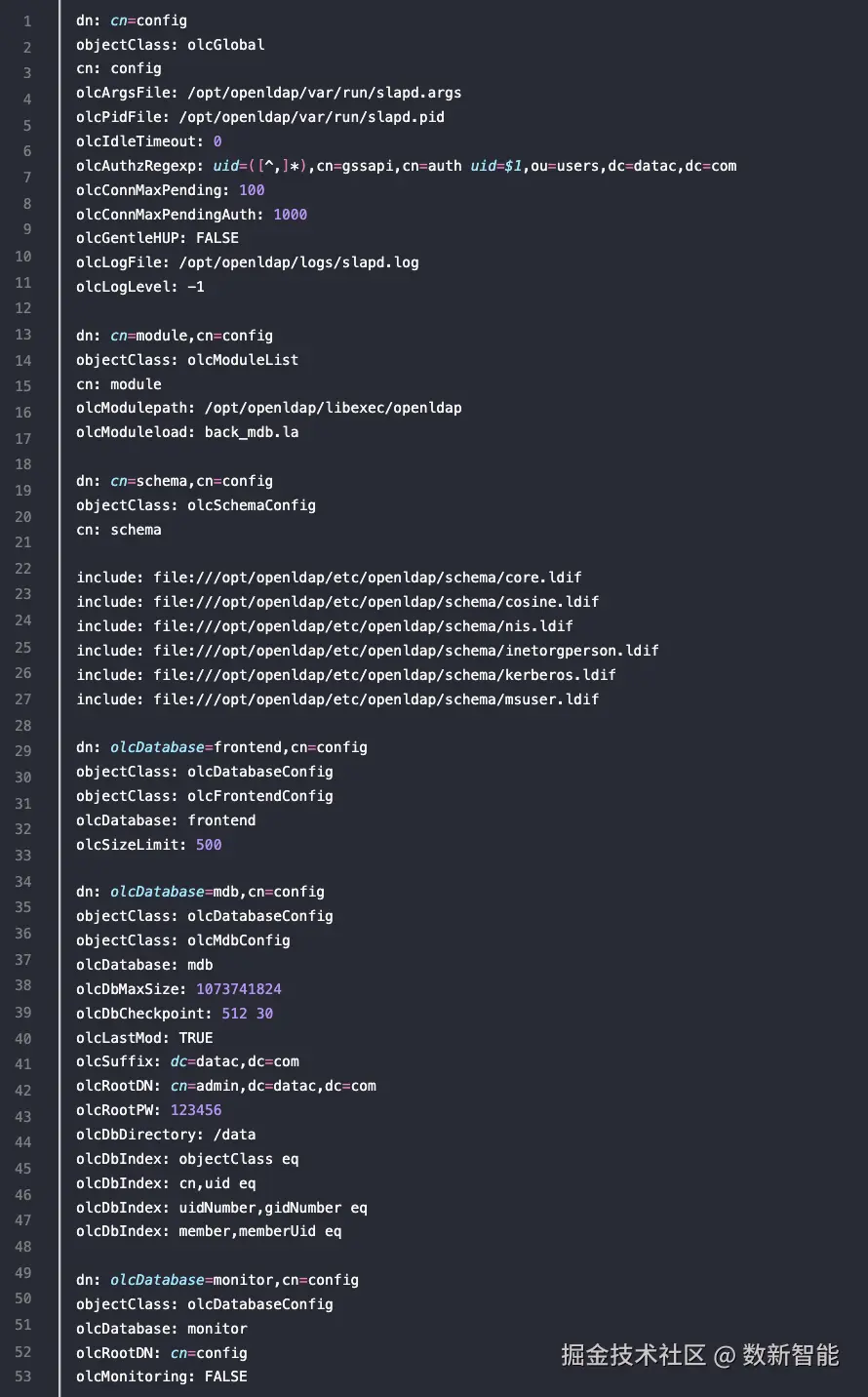Click the olcArgsFile path slapd.args
Image resolution: width=868 pixels, height=1397 pixels.
[323, 93]
